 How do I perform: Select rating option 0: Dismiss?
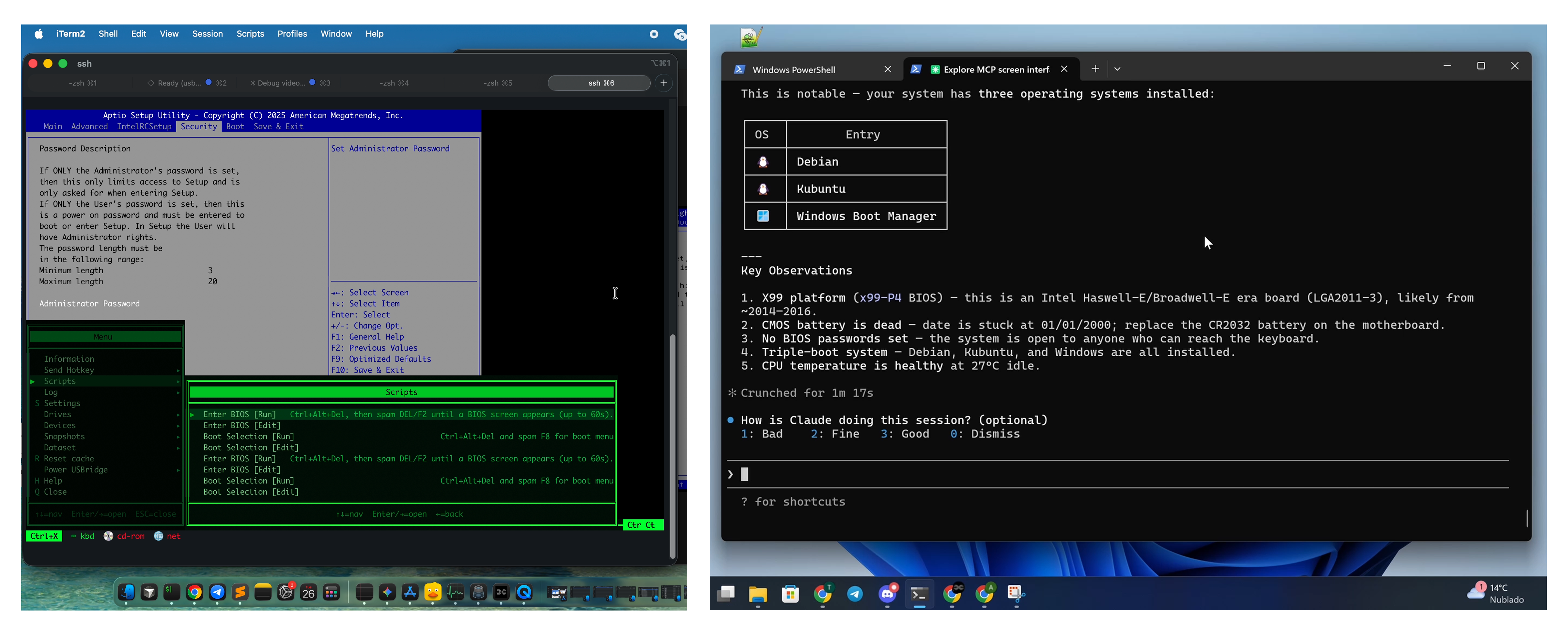point(985,434)
